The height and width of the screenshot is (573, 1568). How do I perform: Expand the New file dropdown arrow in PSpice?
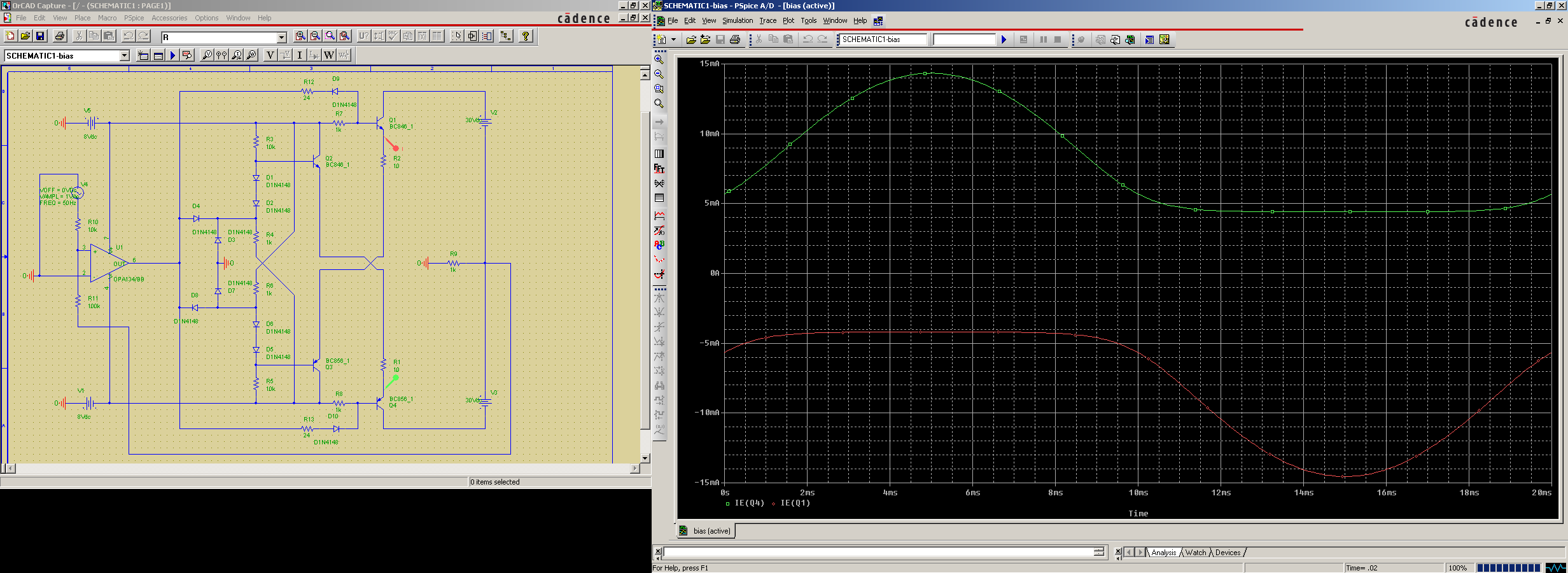tap(673, 39)
